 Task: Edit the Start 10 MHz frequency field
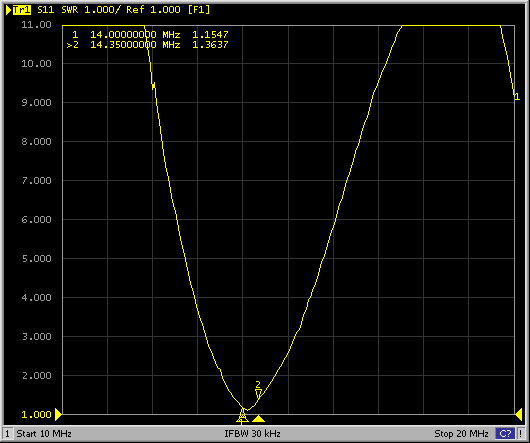[44, 434]
